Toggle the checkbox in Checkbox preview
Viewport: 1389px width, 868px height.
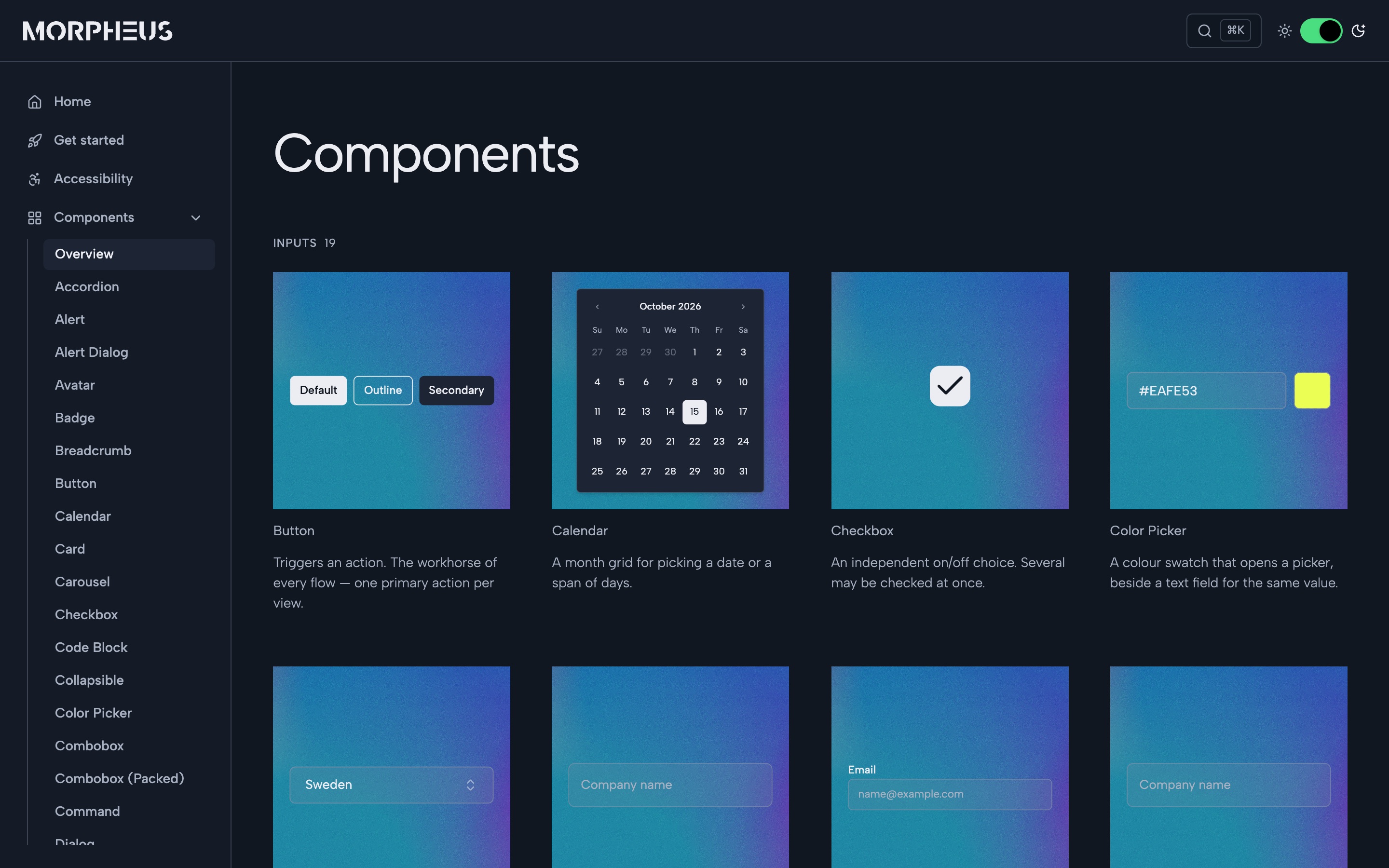[x=950, y=386]
